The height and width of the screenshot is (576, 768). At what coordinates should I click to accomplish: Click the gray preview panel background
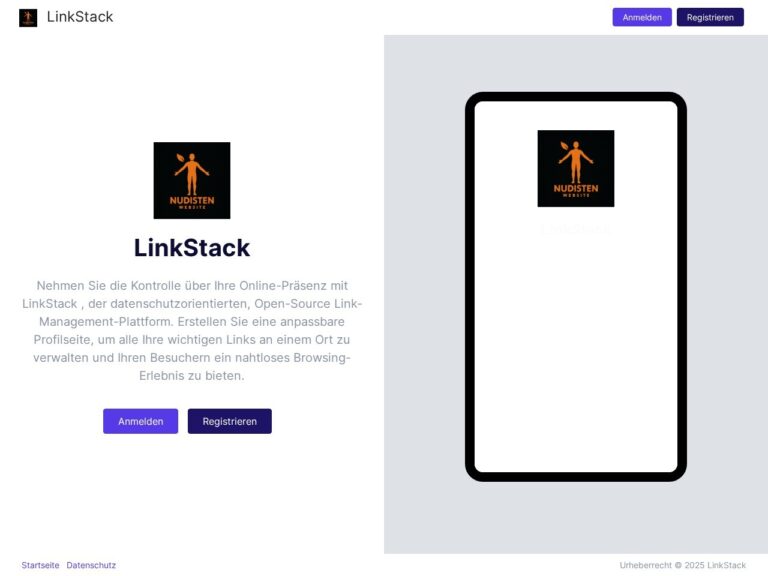(x=424, y=294)
